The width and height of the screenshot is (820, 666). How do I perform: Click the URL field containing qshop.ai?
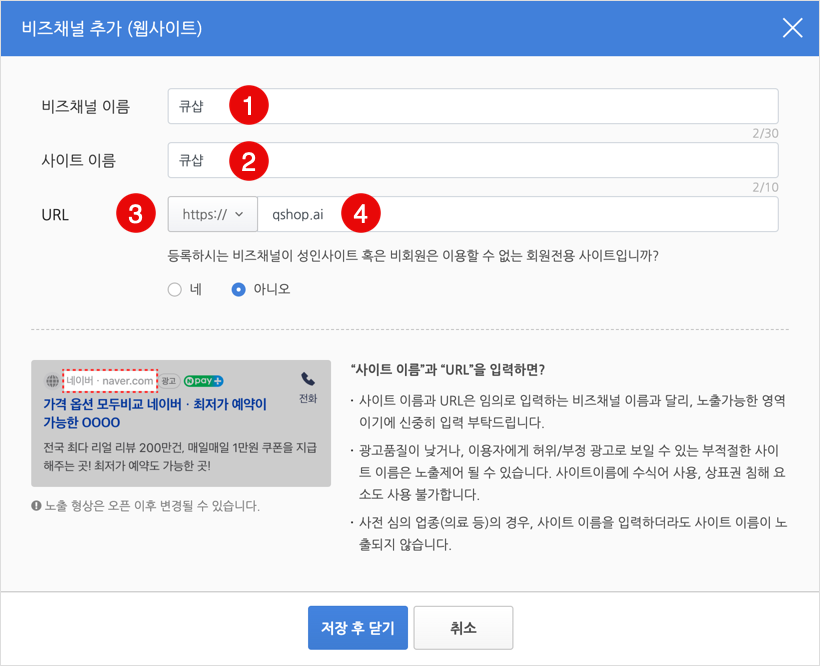coord(518,214)
